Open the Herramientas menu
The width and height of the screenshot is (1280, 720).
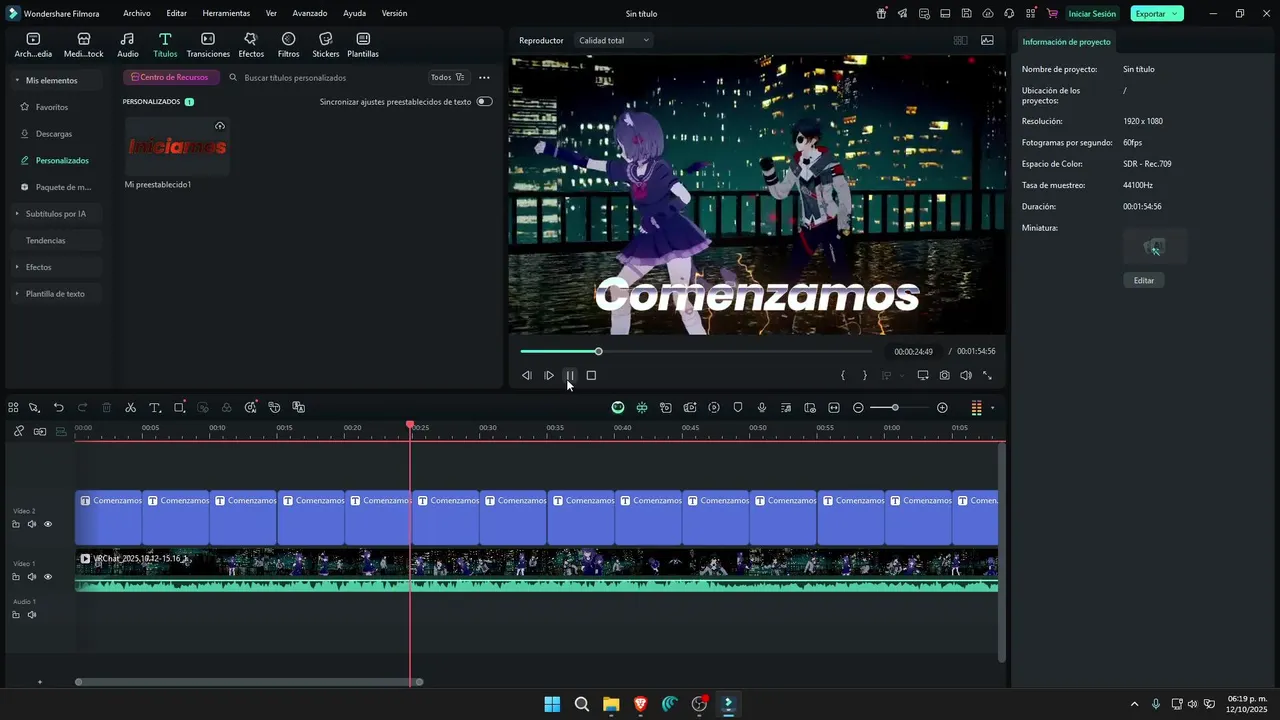[226, 14]
